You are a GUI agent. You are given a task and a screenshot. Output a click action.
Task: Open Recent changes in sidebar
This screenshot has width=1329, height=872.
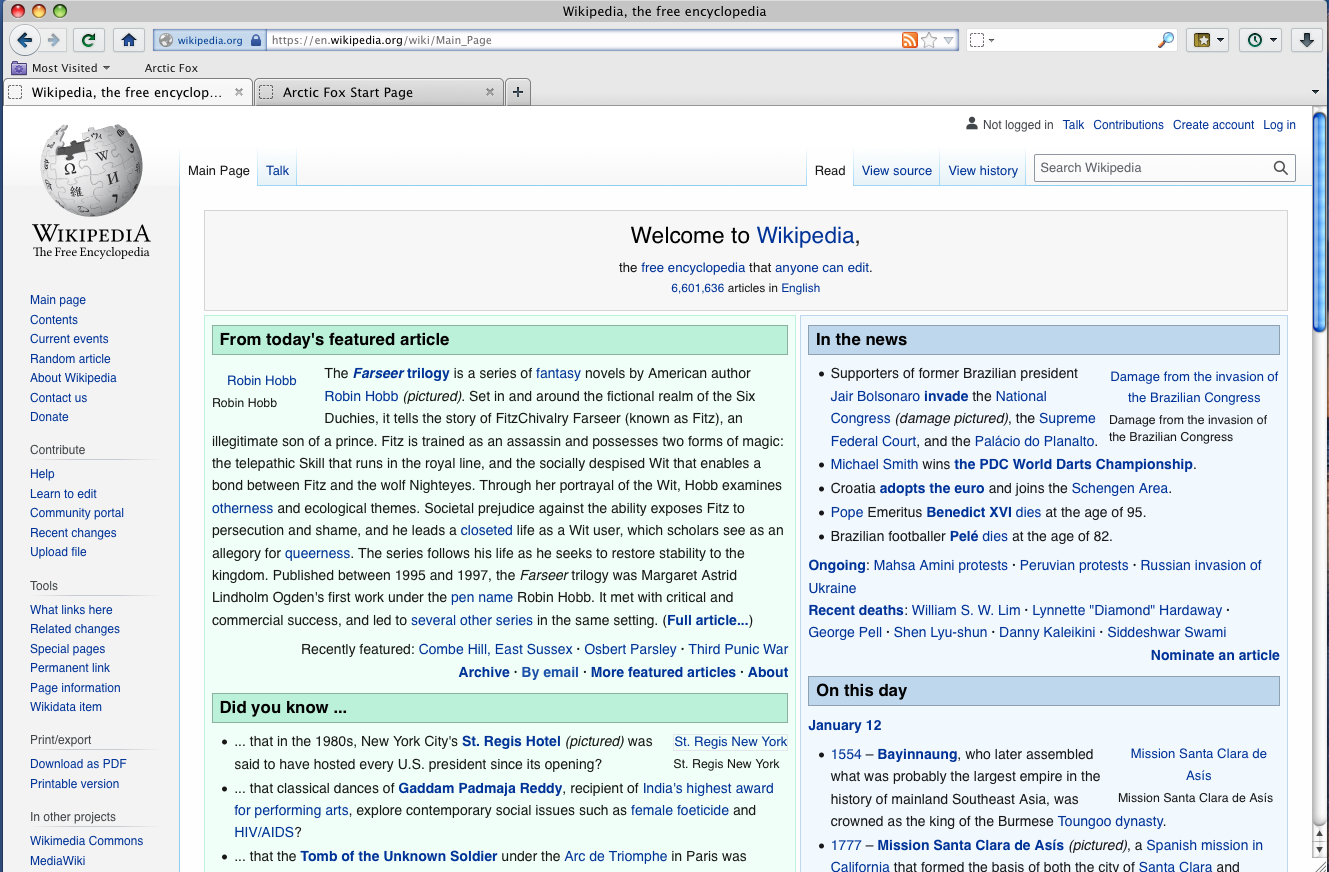[73, 532]
